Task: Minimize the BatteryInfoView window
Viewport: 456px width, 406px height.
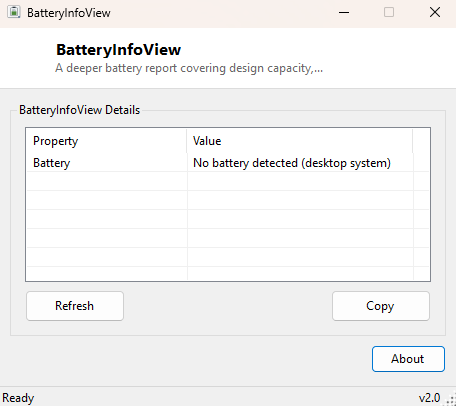Action: [x=344, y=13]
